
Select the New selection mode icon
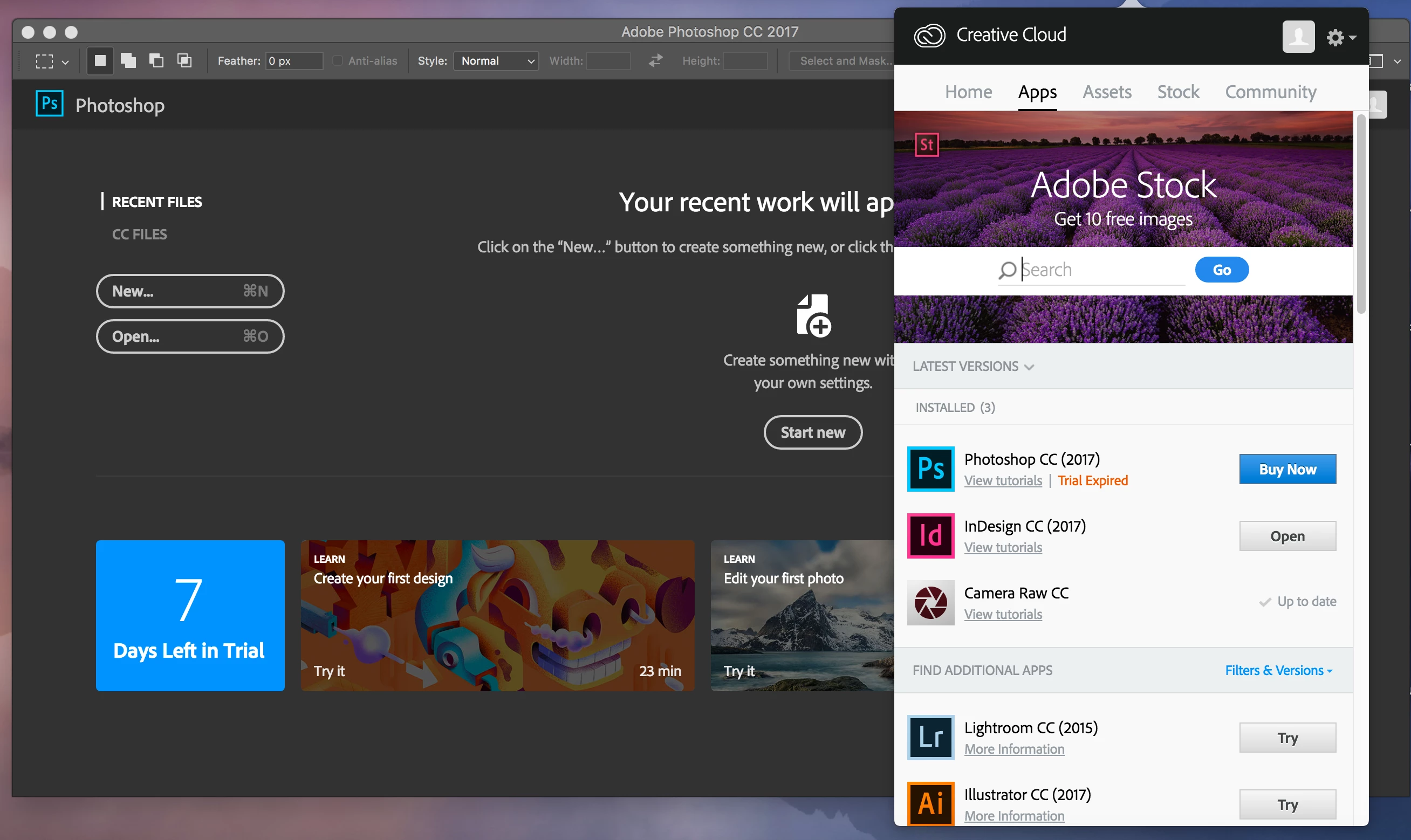pos(100,60)
